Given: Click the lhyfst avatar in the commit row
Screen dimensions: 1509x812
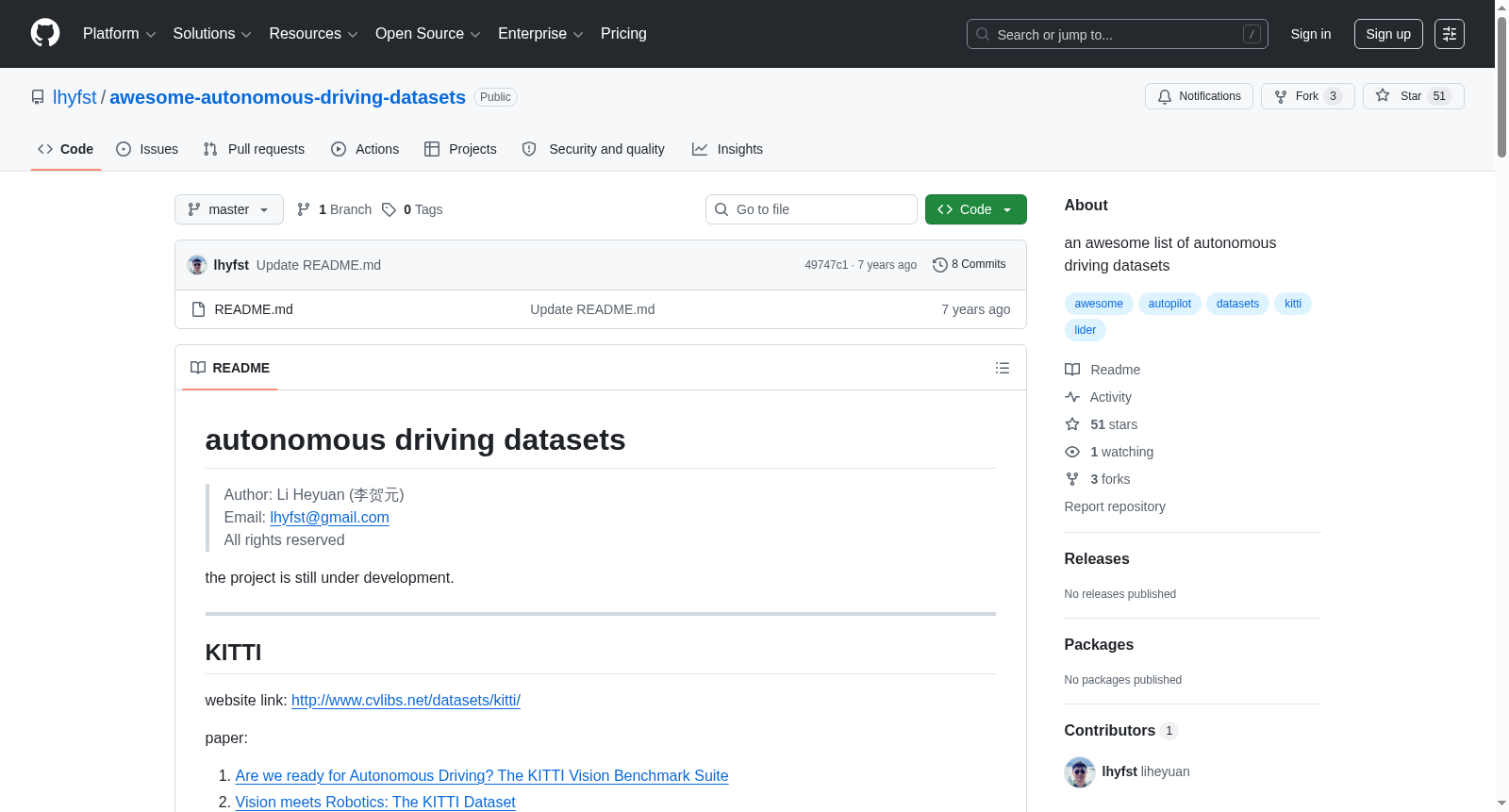Looking at the screenshot, I should point(197,265).
